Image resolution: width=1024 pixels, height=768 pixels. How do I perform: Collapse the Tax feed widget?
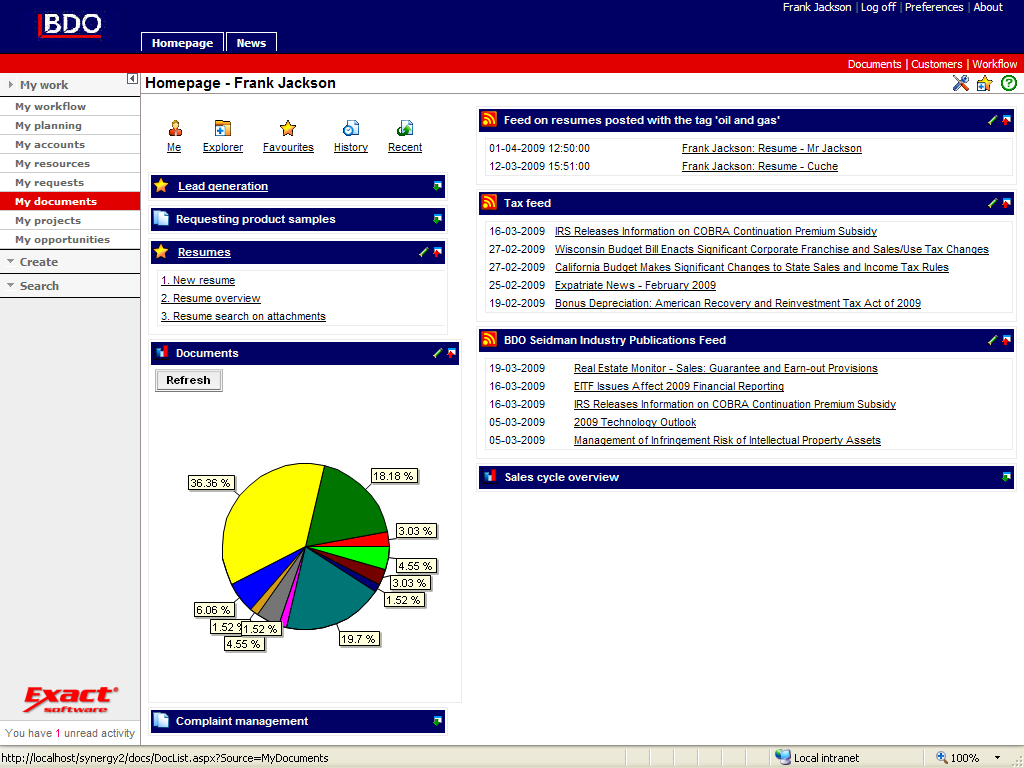[x=1006, y=203]
